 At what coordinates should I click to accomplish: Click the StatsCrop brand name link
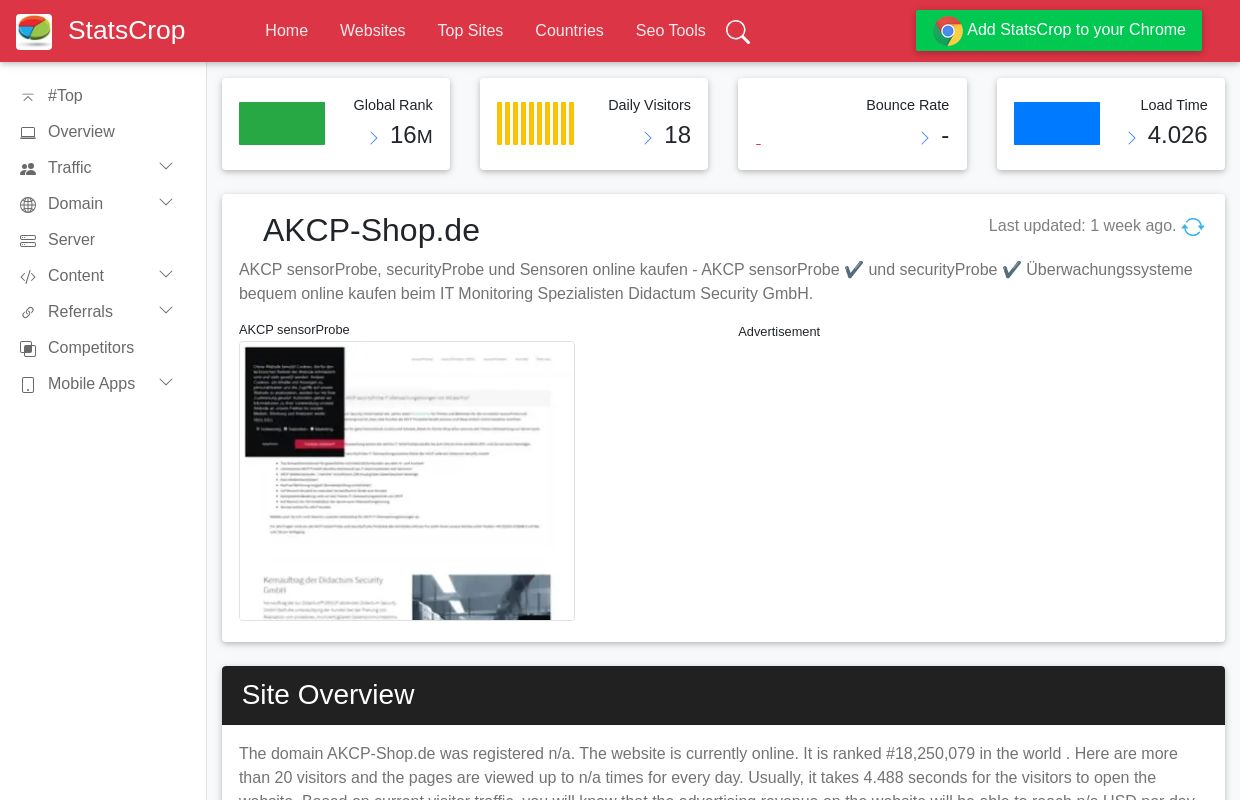click(x=127, y=30)
